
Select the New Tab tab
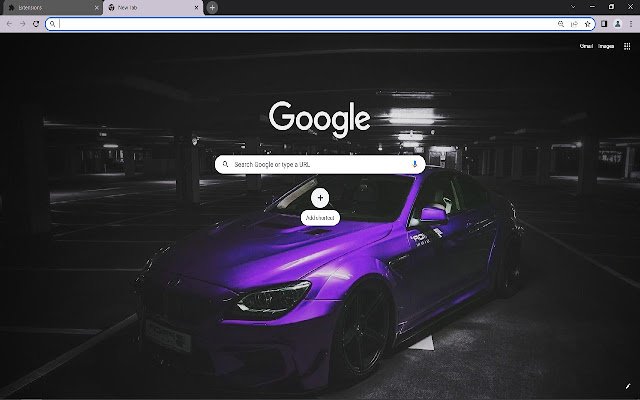coord(153,7)
